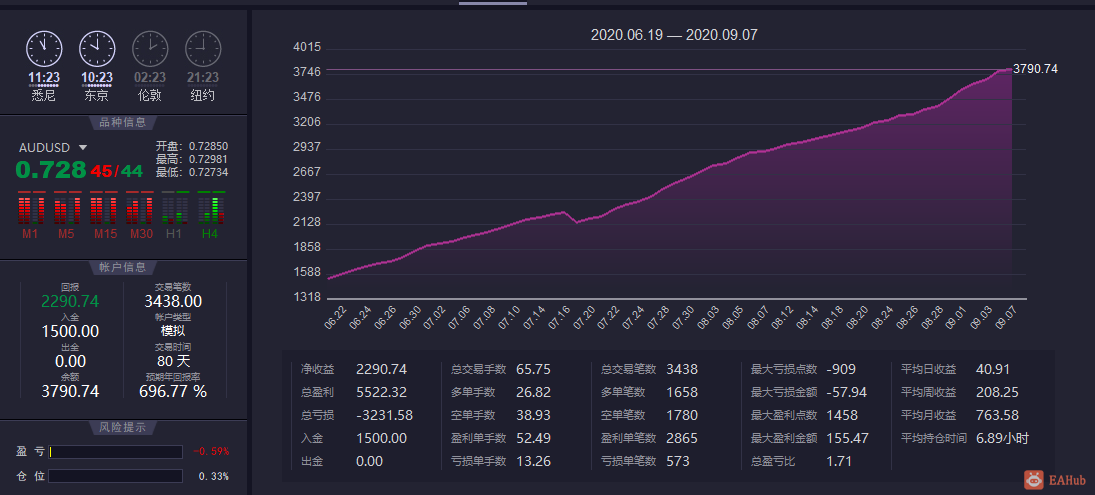Select the M15 timeframe signal bars
Image resolution: width=1095 pixels, height=495 pixels.
pos(103,207)
